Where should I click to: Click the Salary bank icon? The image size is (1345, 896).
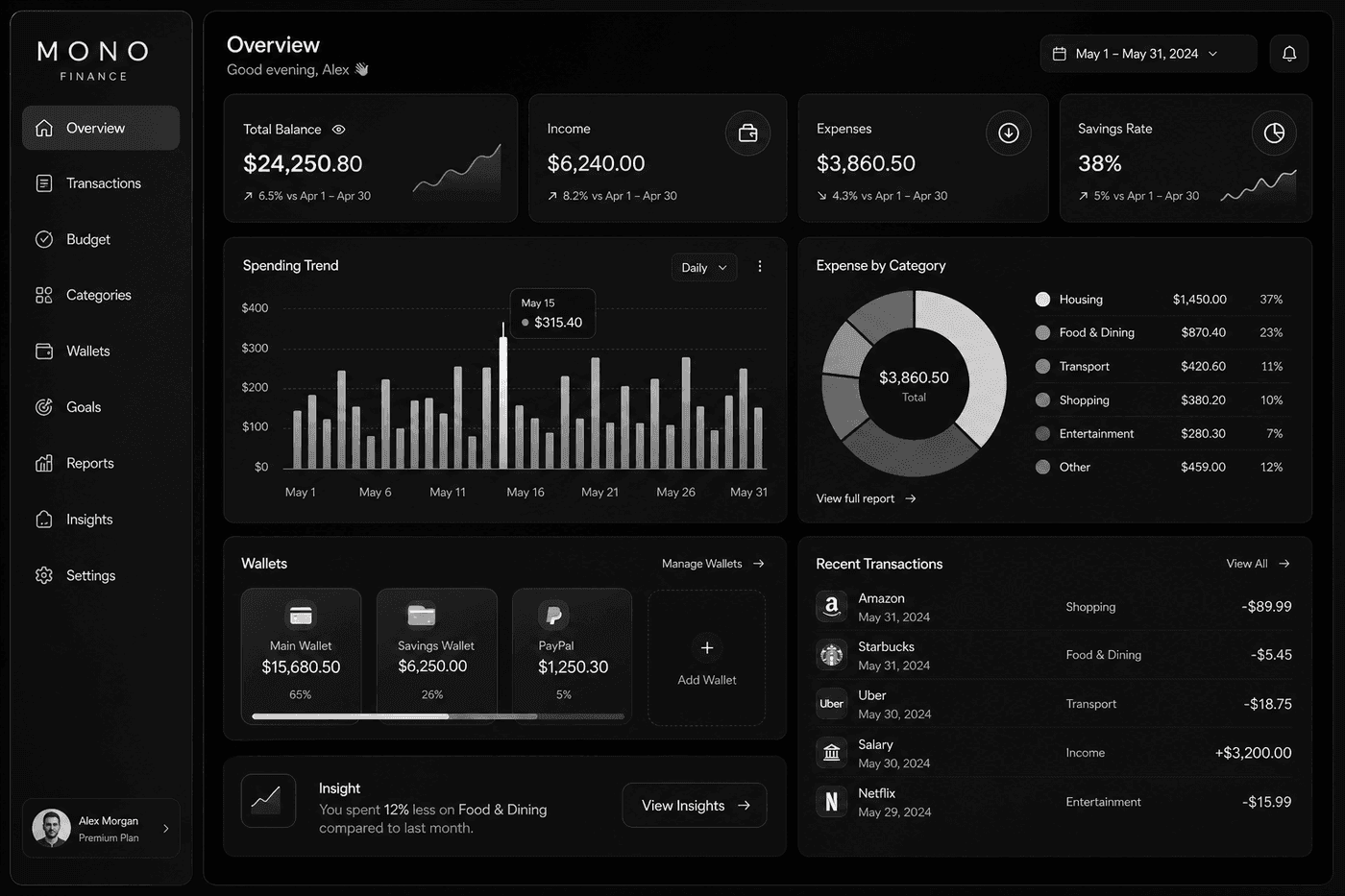tap(831, 753)
